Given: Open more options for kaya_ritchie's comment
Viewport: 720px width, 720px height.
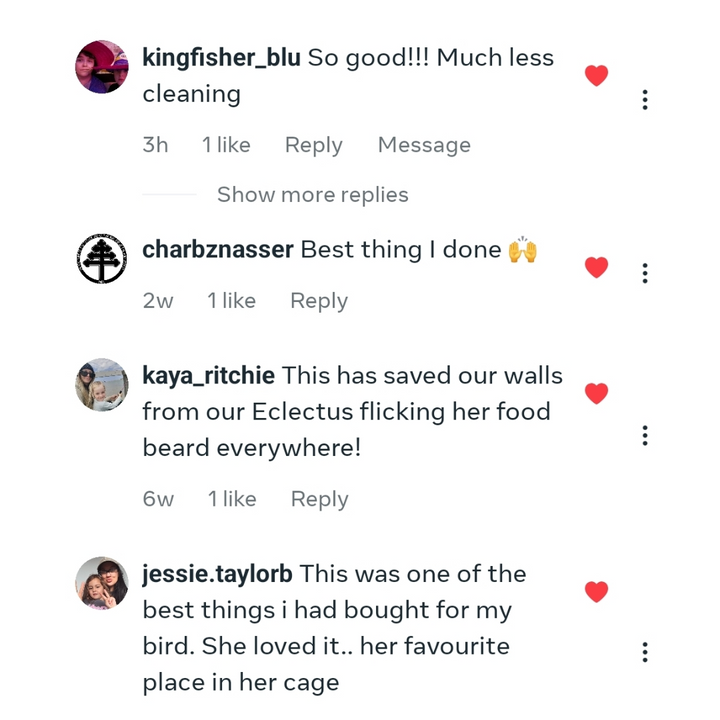Looking at the screenshot, I should point(645,435).
